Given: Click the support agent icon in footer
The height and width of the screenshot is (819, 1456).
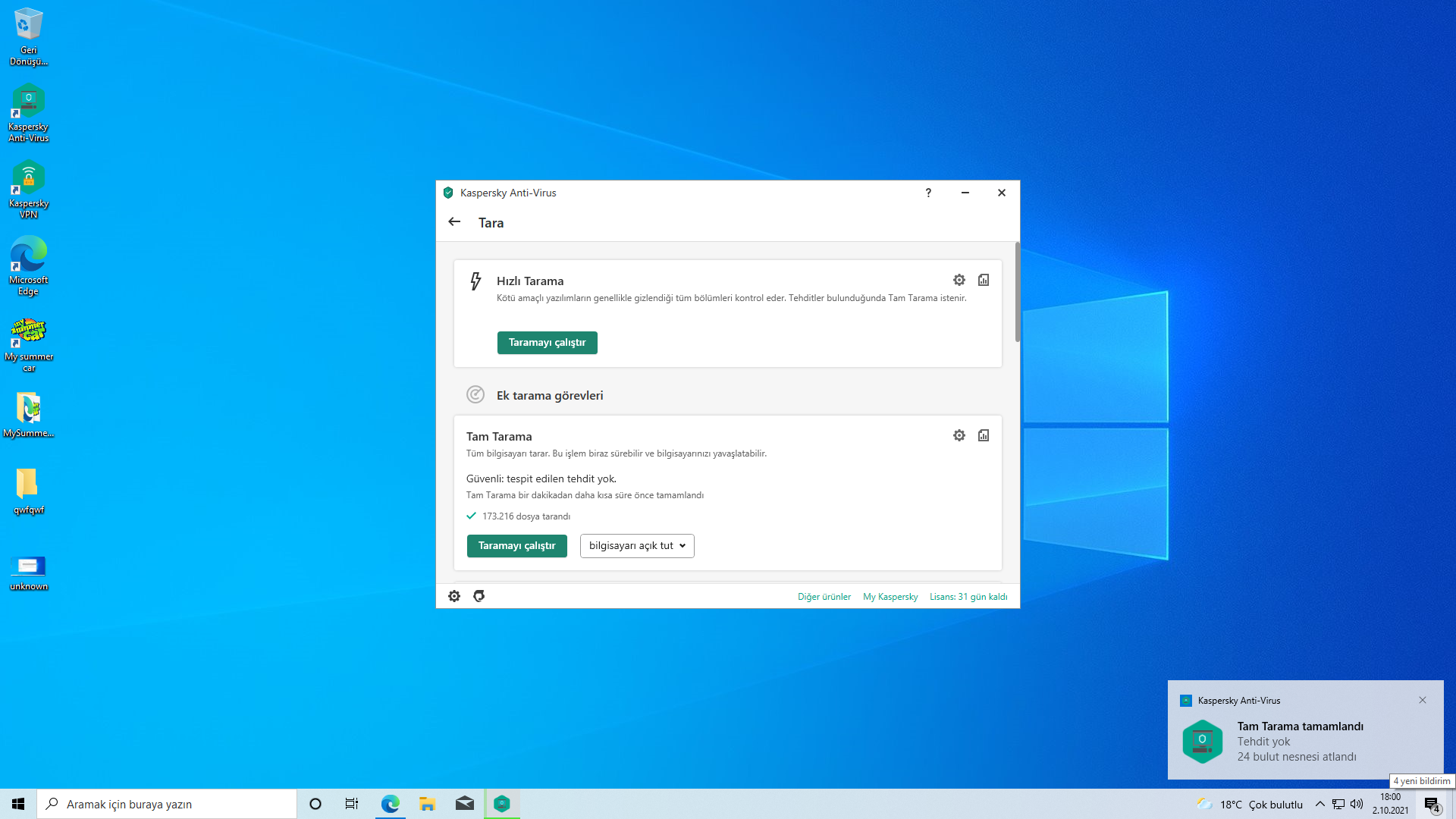Looking at the screenshot, I should [x=479, y=596].
